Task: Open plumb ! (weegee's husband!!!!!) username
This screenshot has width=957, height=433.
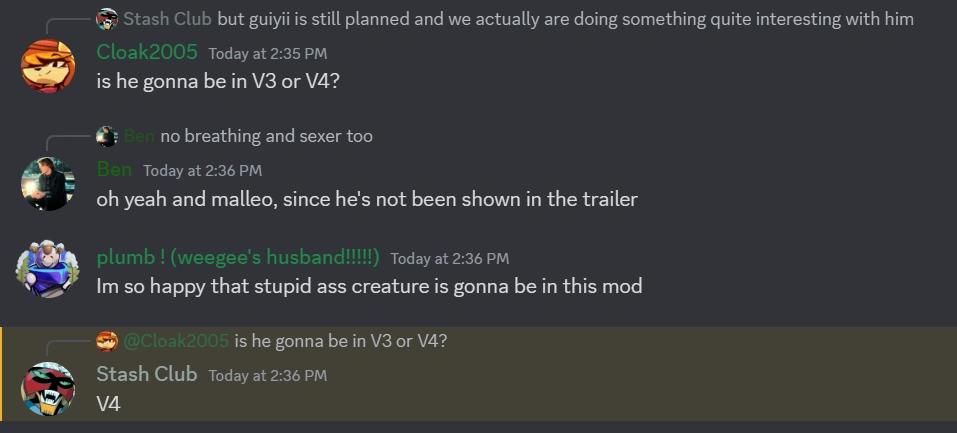Action: (238, 257)
